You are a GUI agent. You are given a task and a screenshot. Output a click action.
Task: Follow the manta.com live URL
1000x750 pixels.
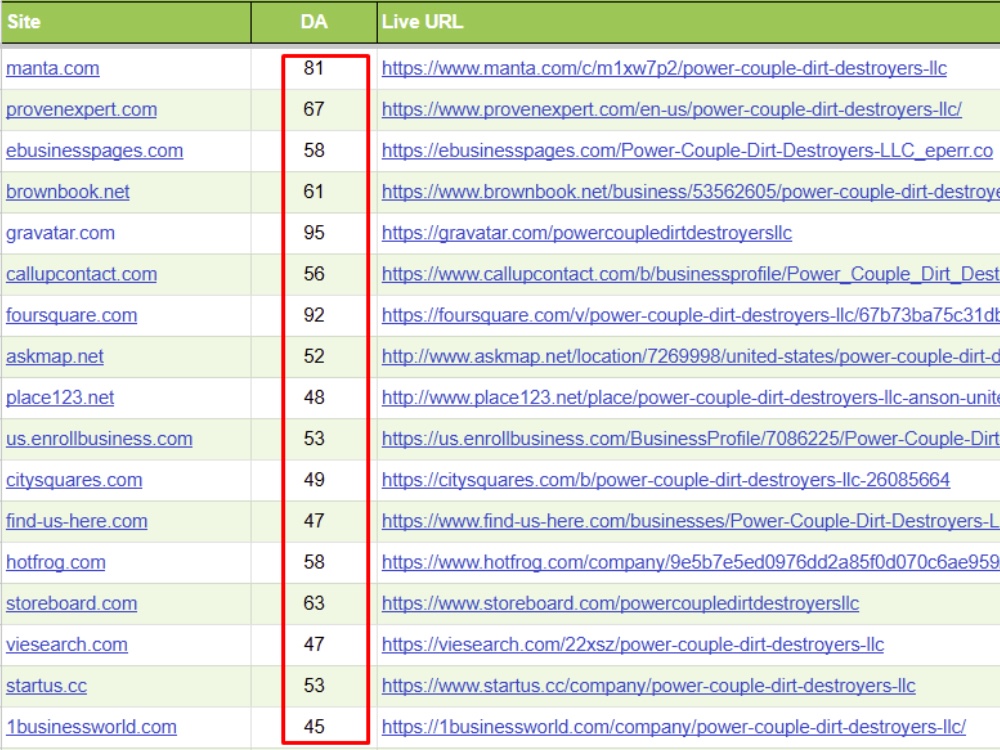[665, 68]
